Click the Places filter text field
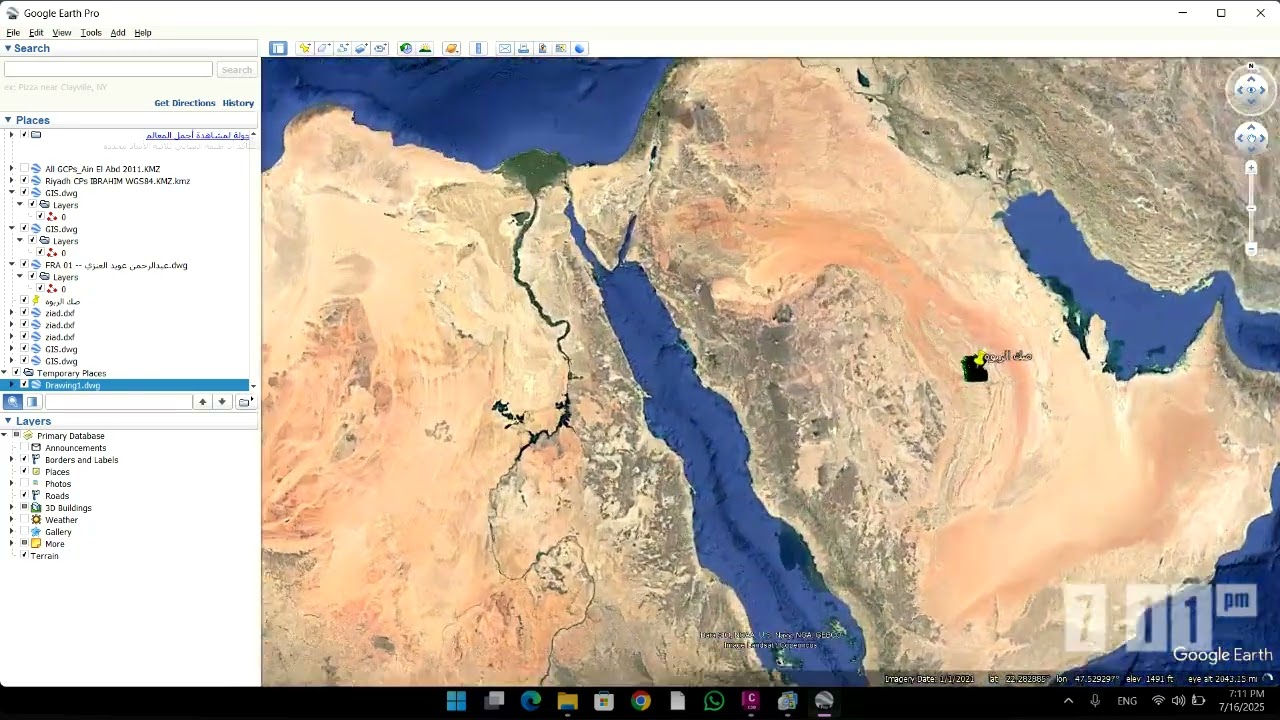This screenshot has height=720, width=1280. coord(118,402)
